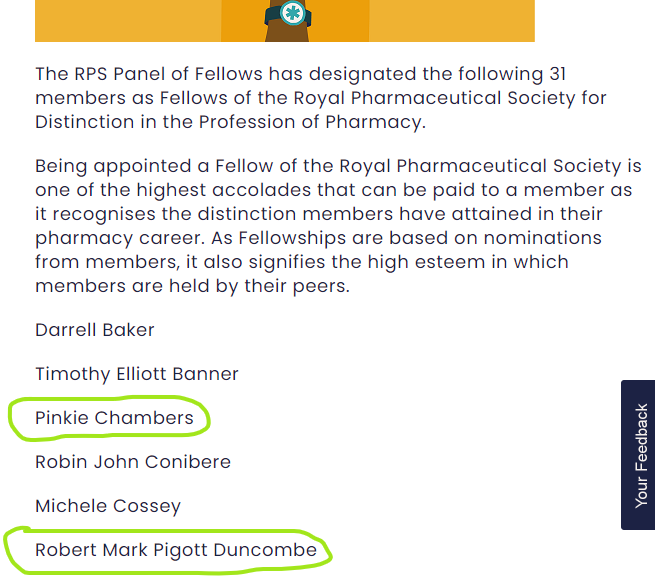Screen dimensions: 655x576
Task: Open the Your Feedback side tab
Action: 638,455
